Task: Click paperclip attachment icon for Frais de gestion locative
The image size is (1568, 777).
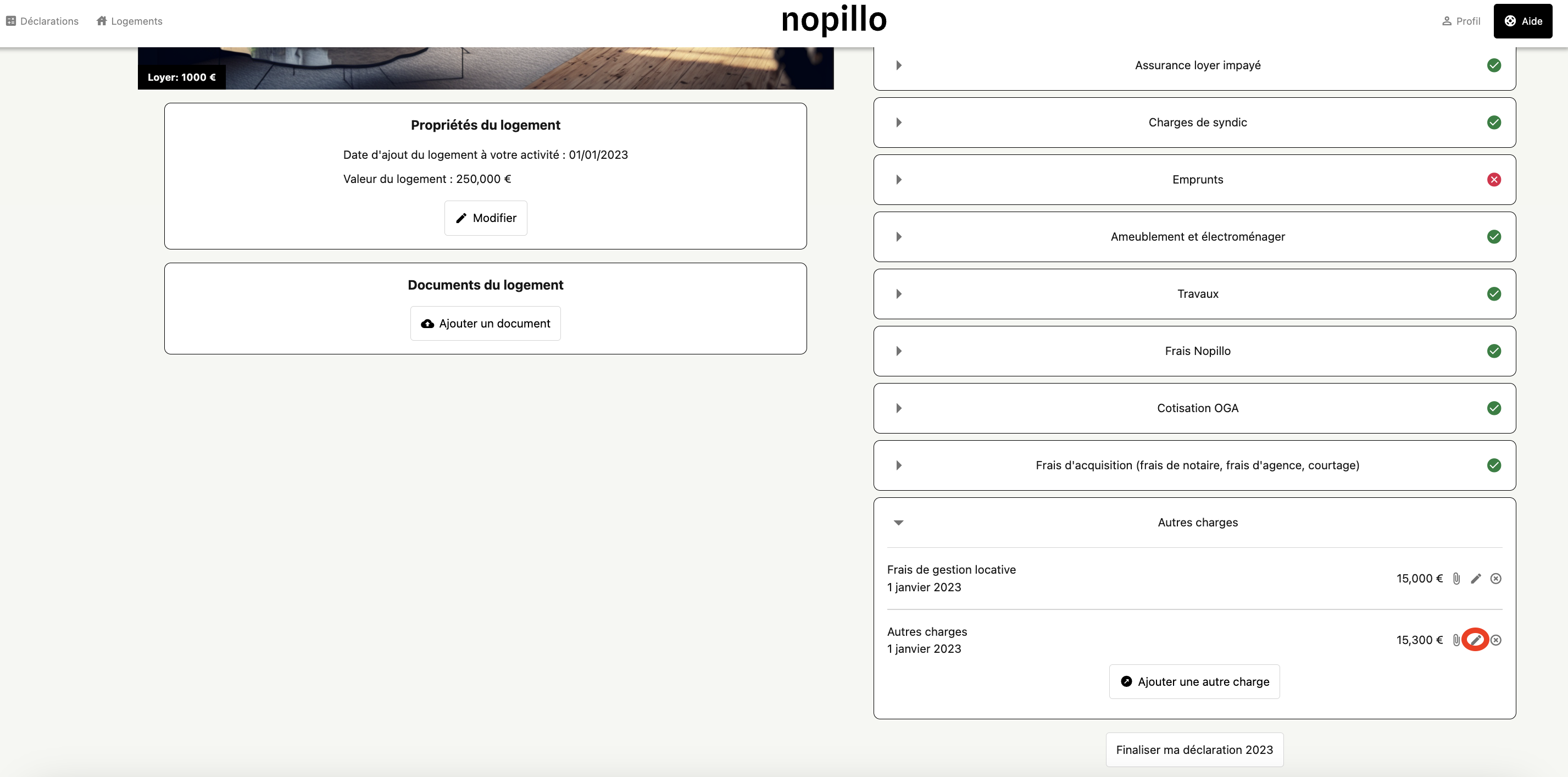Action: point(1456,579)
